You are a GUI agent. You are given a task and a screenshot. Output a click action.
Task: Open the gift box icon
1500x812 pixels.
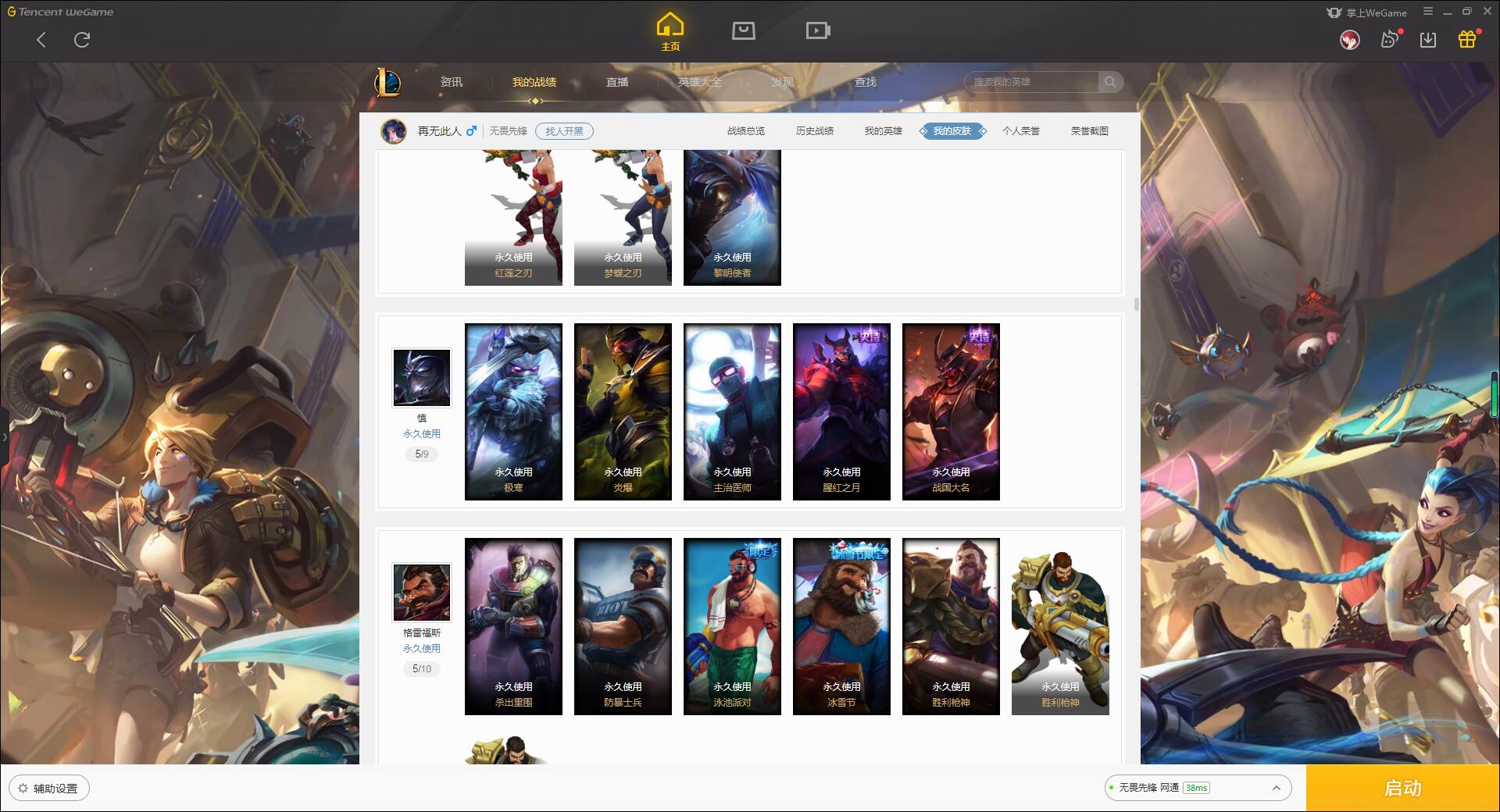pos(1468,39)
